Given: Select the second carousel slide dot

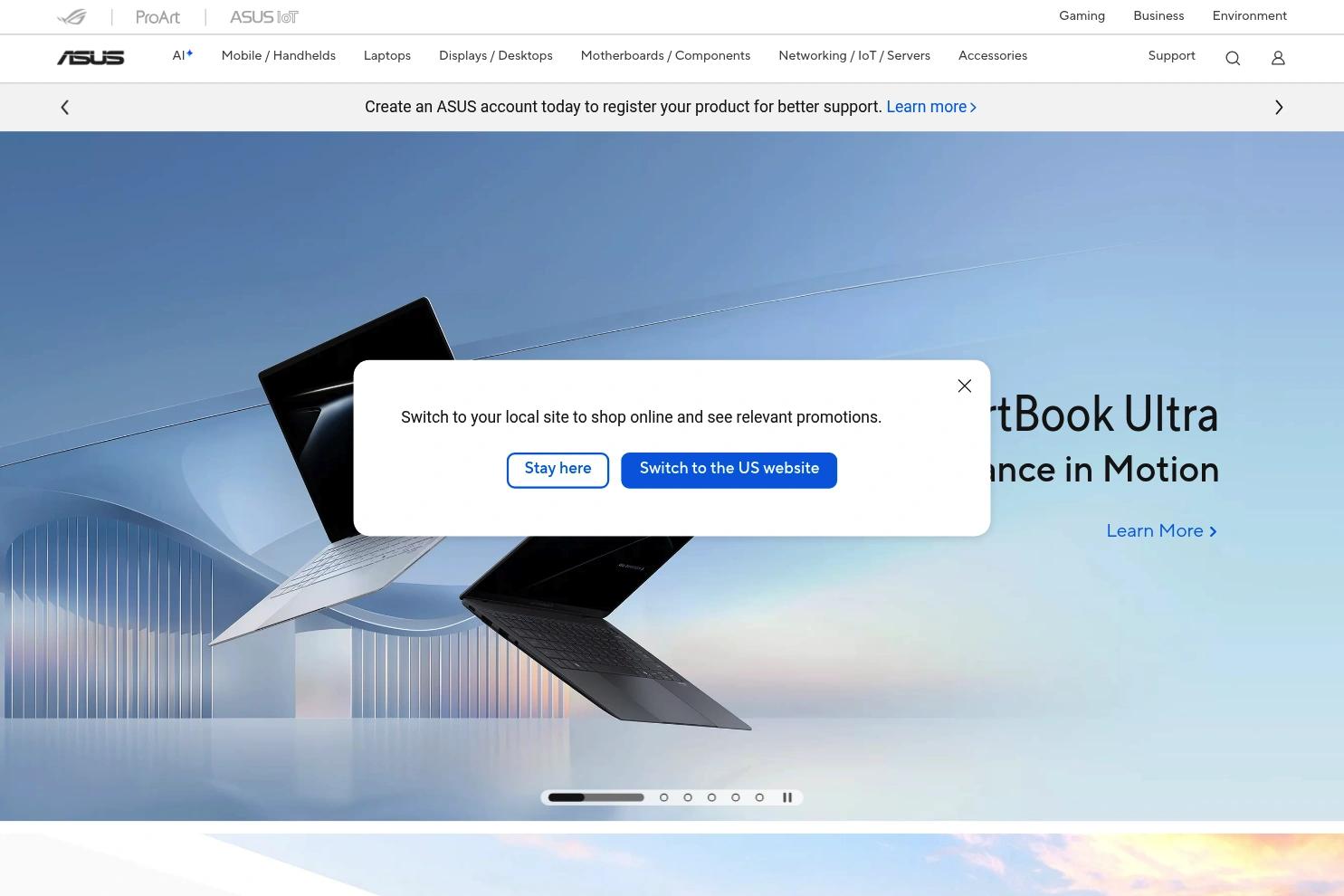Looking at the screenshot, I should [x=664, y=797].
